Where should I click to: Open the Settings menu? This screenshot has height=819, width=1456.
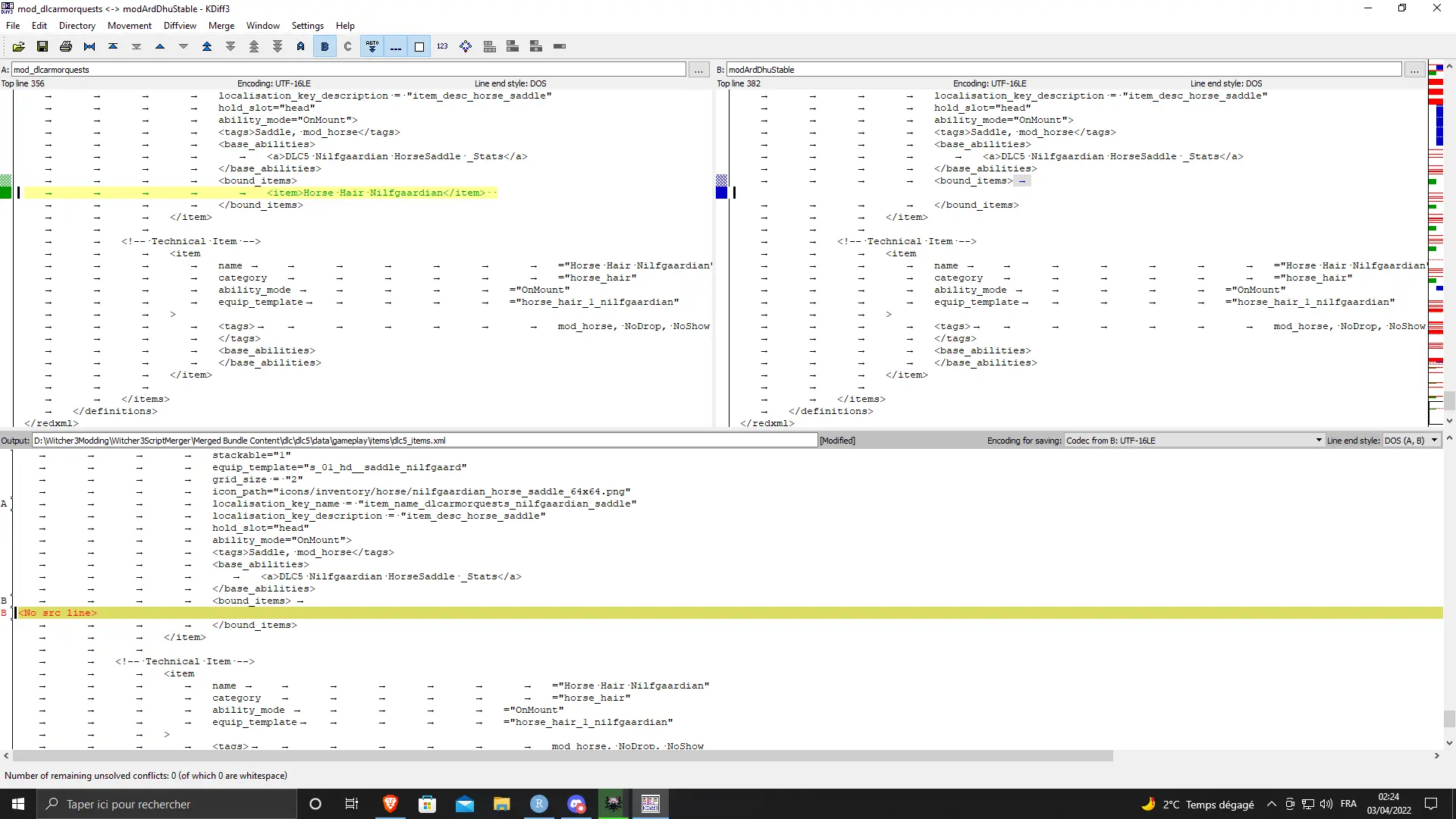[x=308, y=25]
